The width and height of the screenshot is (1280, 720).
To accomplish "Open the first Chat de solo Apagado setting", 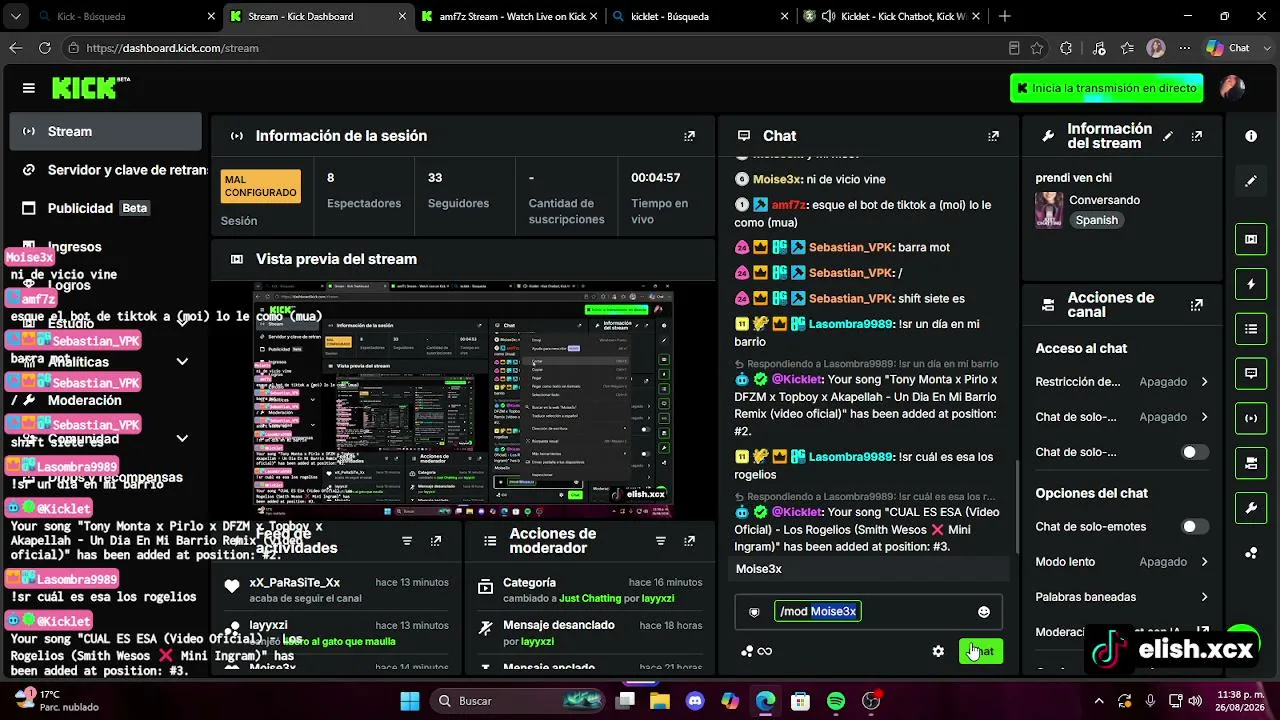I will pos(1122,417).
